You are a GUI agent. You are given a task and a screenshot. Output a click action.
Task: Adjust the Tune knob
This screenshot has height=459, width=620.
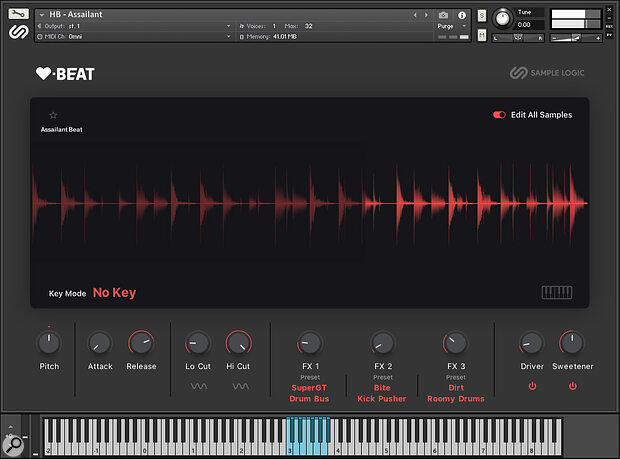[x=503, y=18]
